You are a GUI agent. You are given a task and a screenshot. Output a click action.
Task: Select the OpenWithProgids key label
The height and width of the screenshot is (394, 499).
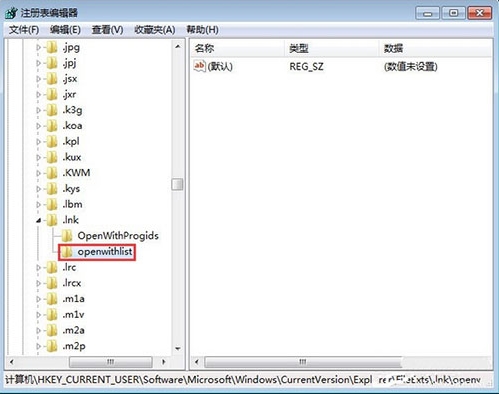118,236
